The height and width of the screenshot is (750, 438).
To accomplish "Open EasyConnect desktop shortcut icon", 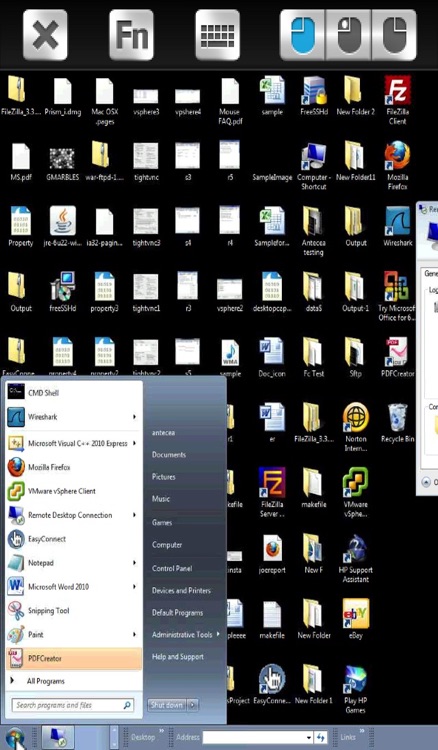I will [272, 684].
